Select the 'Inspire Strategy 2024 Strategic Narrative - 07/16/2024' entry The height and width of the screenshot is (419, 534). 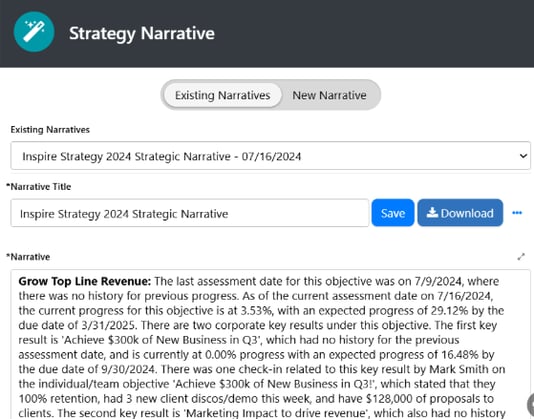point(161,156)
